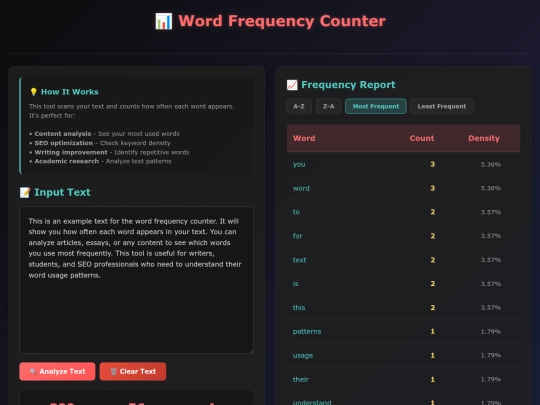Screen dimensions: 540x405
Task: Click the notepad icon beside Input Text
Action: 25,192
